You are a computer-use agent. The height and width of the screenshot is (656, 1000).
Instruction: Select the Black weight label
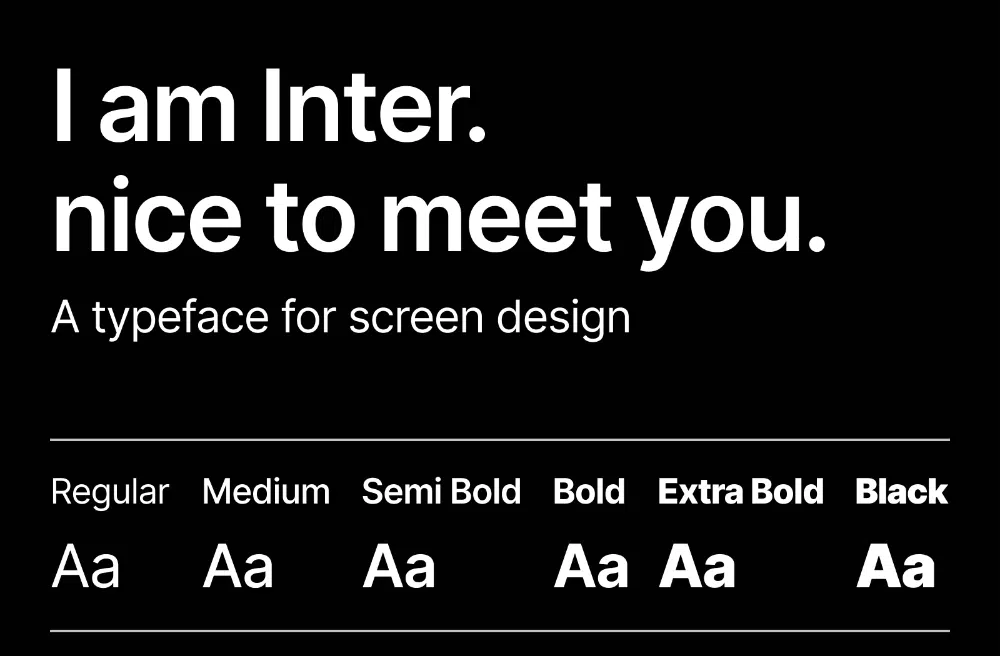pos(902,492)
